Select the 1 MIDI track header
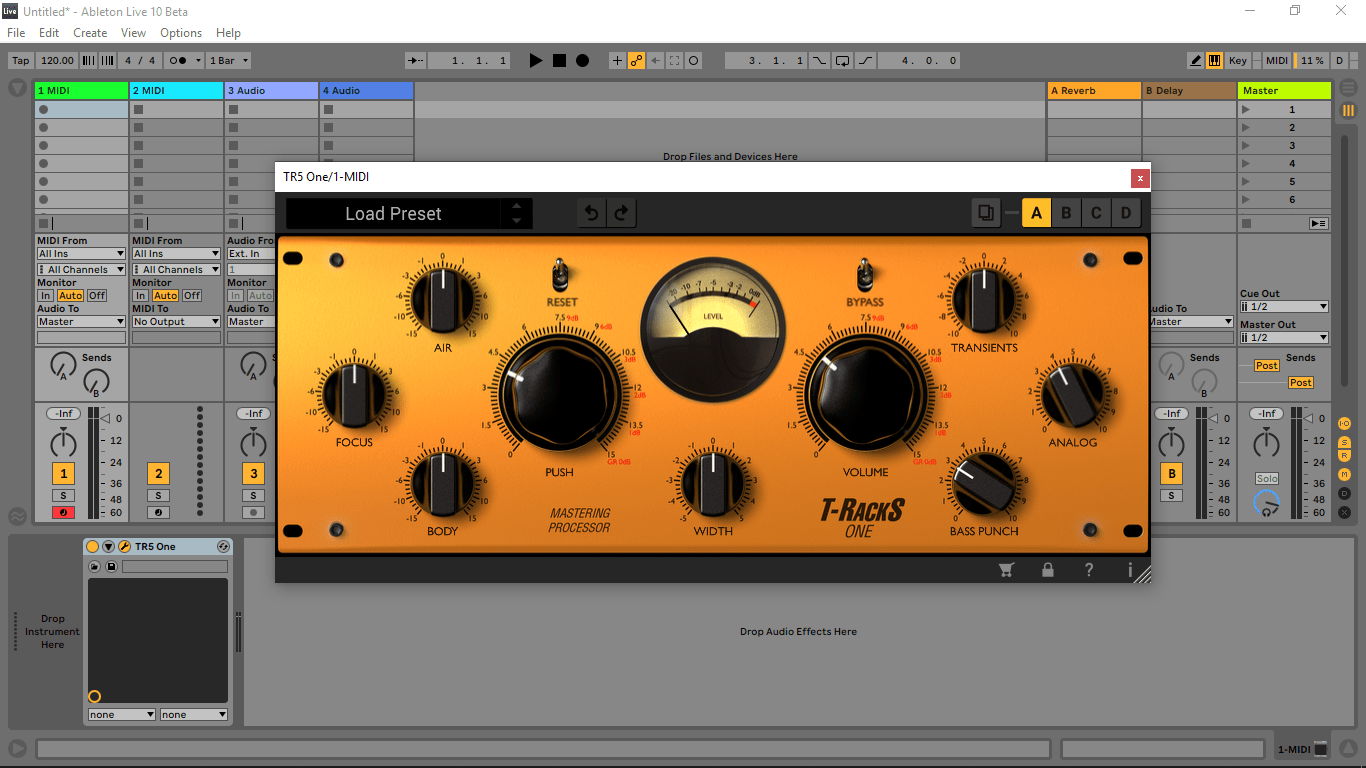The height and width of the screenshot is (768, 1366). coord(81,90)
